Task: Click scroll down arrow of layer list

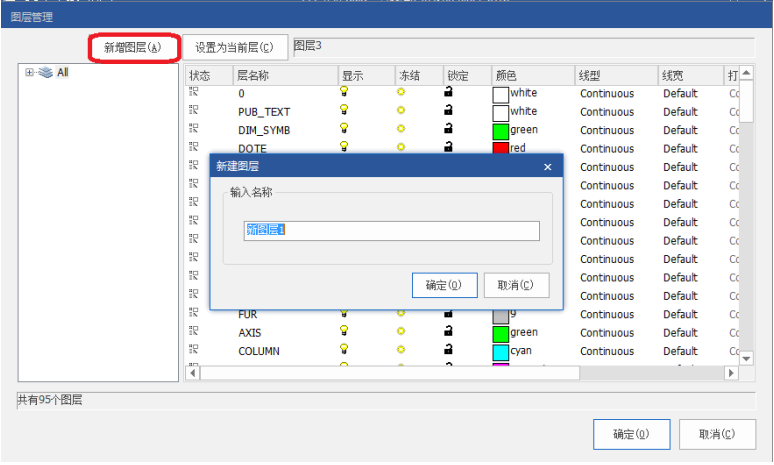Action: click(x=746, y=359)
